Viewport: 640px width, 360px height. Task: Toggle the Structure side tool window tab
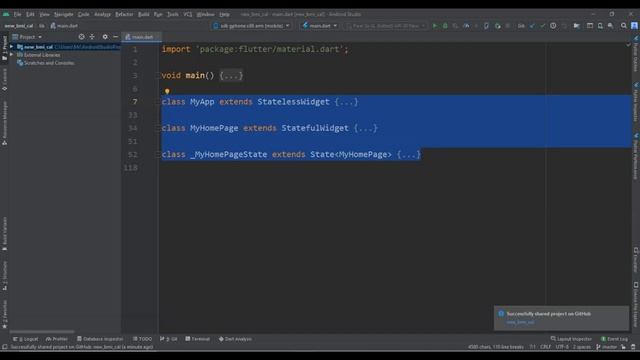pos(4,276)
